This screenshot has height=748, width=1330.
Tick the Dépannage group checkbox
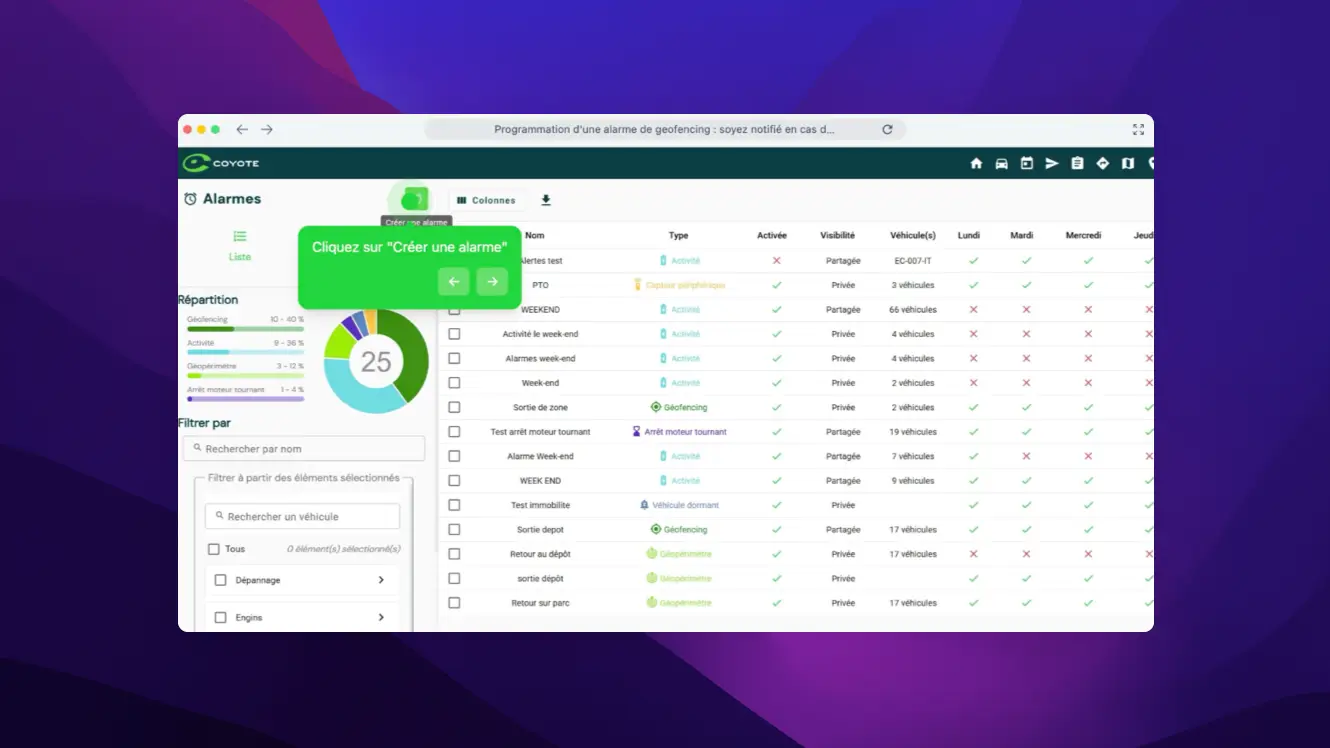point(221,580)
